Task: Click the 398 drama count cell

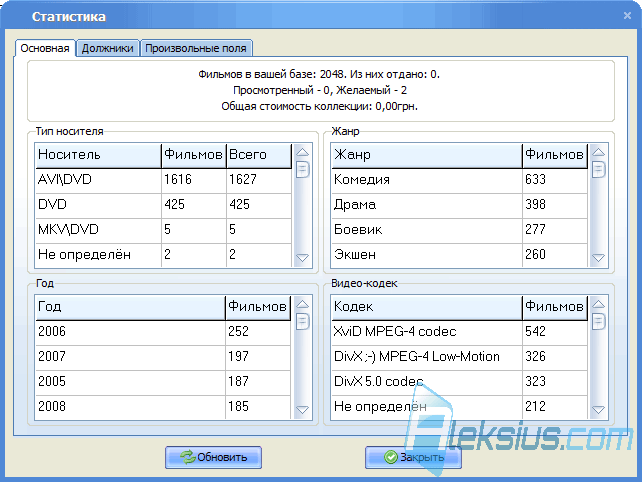Action: click(555, 205)
